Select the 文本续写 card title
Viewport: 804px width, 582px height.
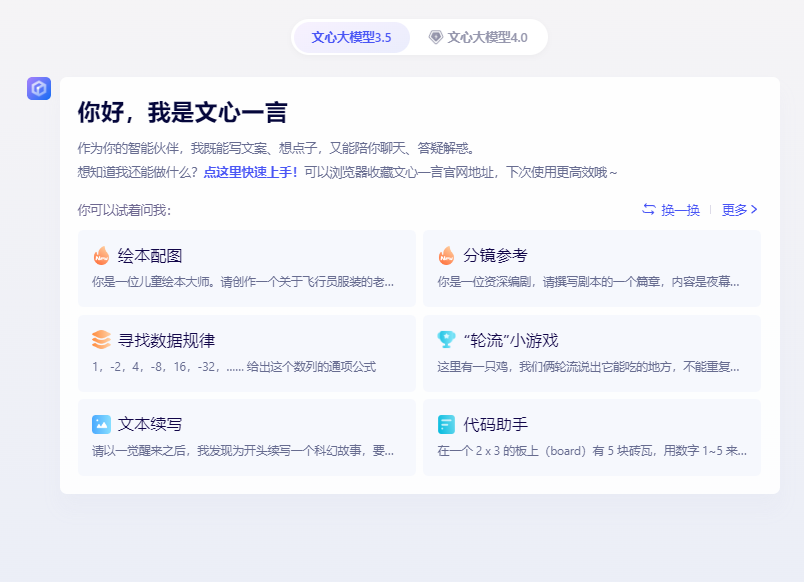click(x=150, y=425)
